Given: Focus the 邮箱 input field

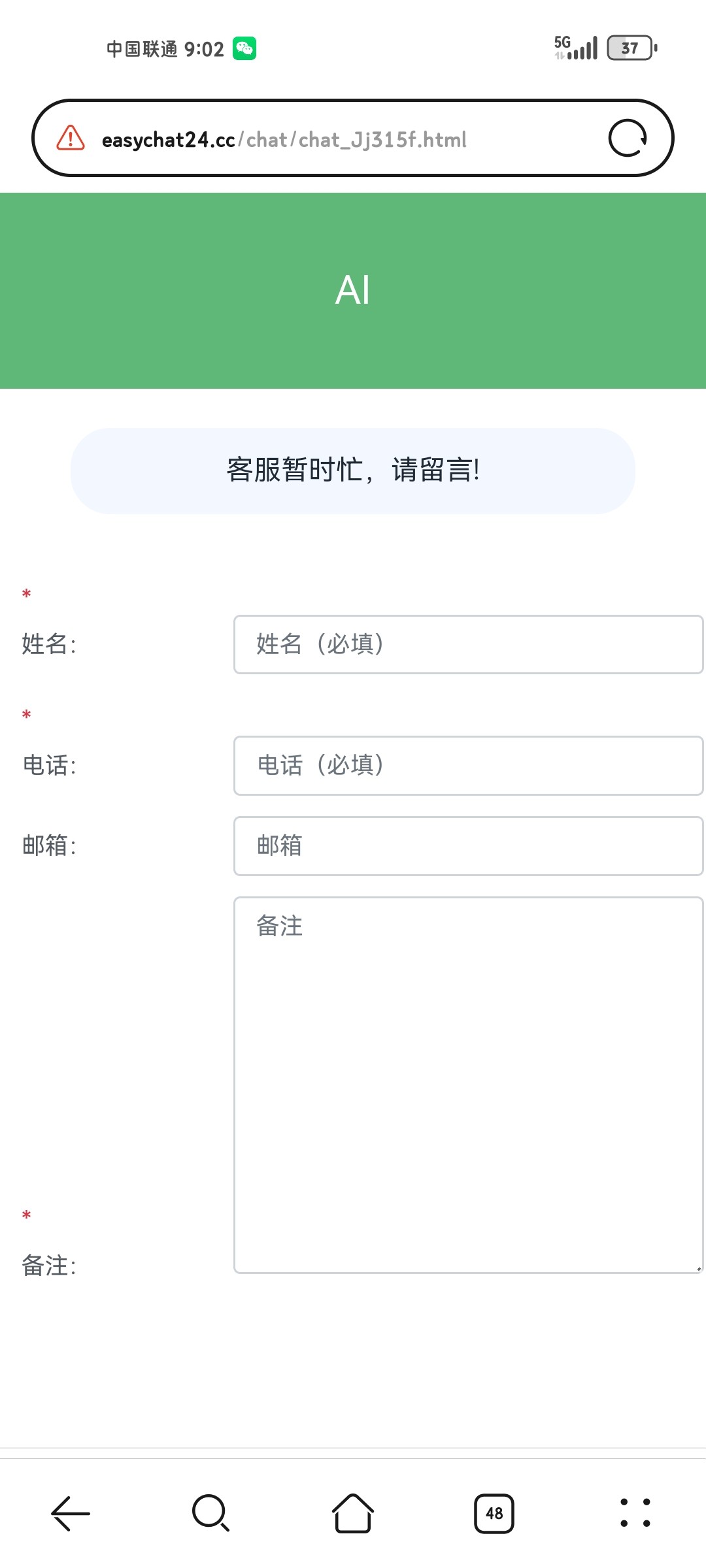Looking at the screenshot, I should (x=468, y=846).
